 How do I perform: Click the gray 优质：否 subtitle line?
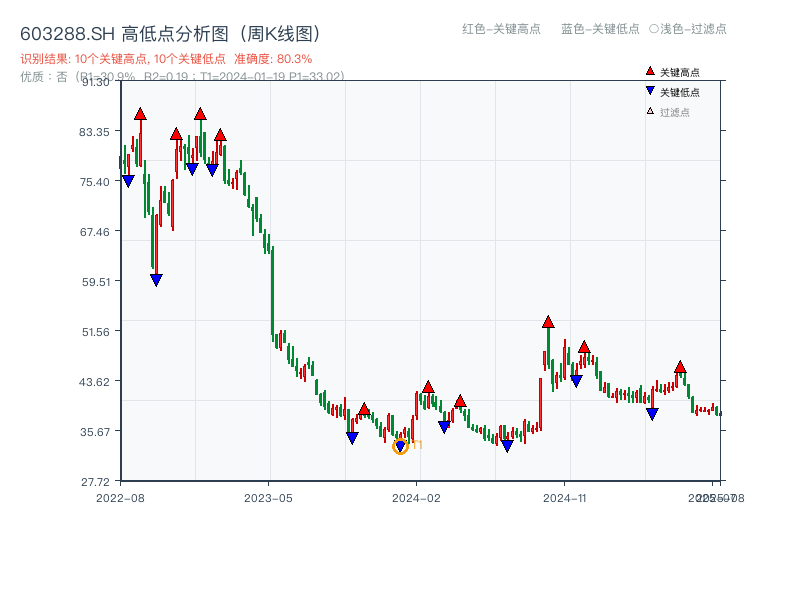pyautogui.click(x=183, y=77)
